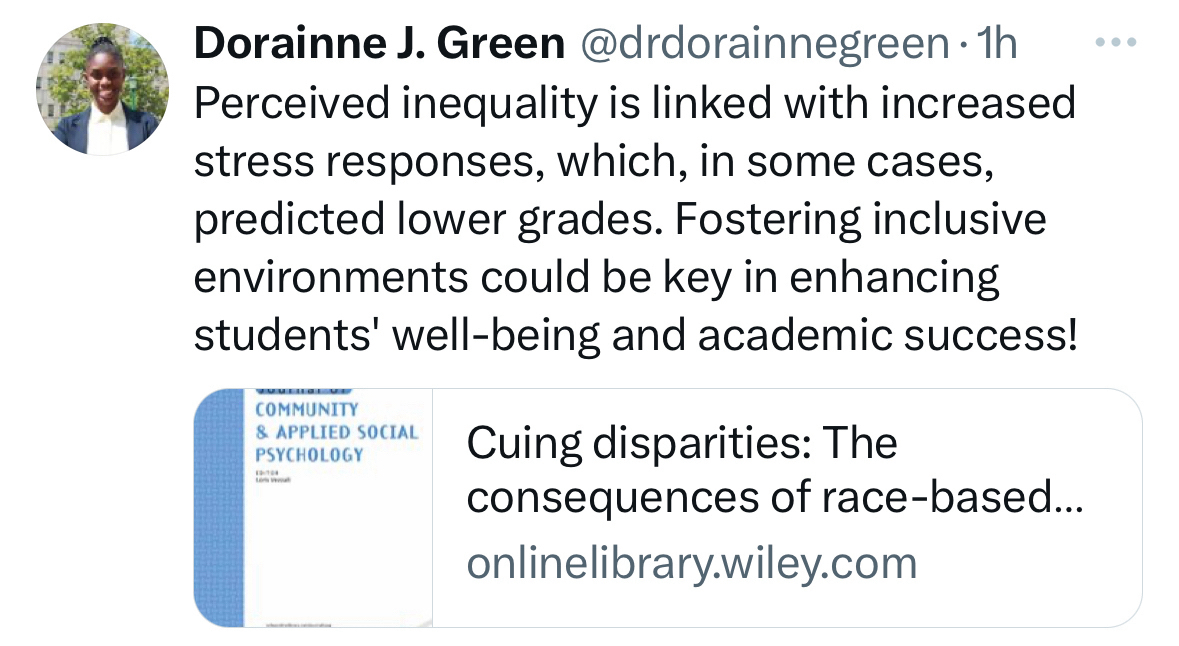Click Dorainne J. Green's profile avatar
This screenshot has width=1179, height=646.
(103, 89)
